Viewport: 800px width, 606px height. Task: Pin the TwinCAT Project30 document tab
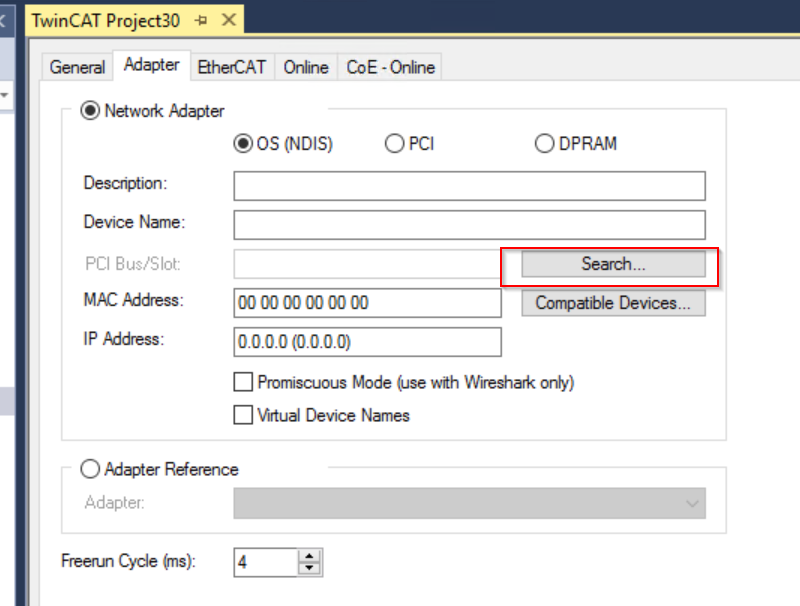tap(201, 20)
